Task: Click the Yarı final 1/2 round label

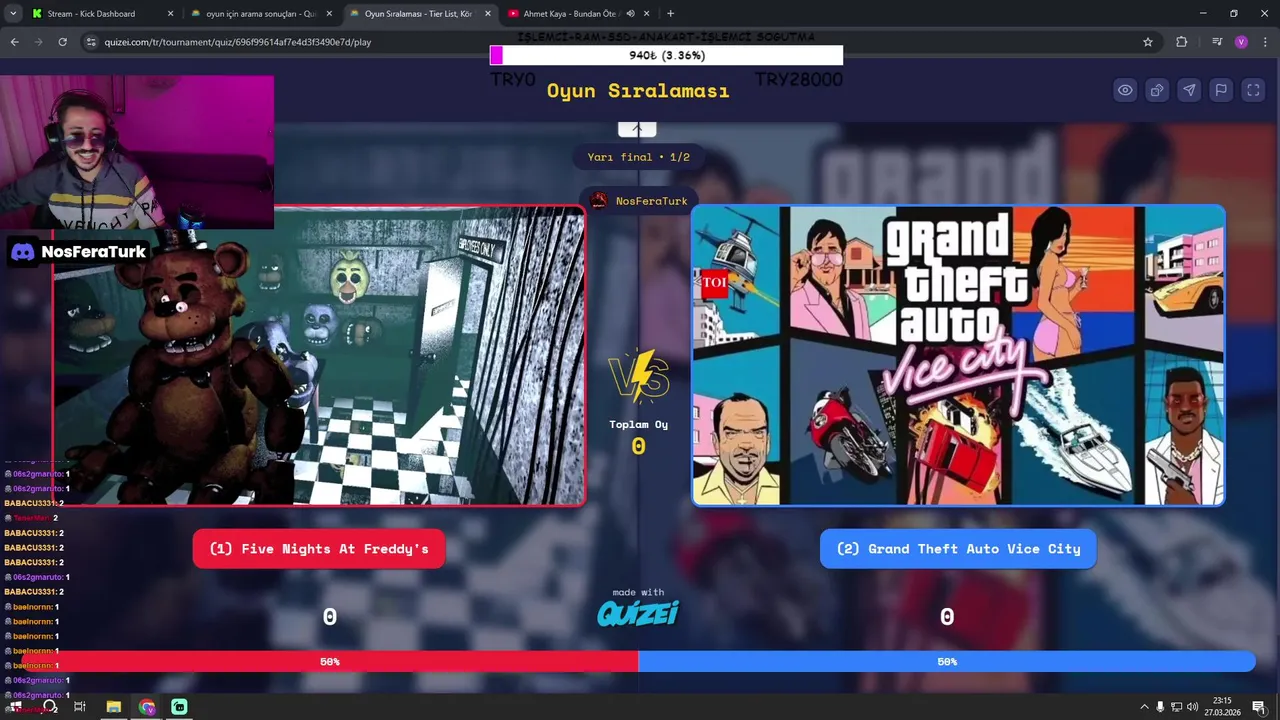Action: pos(638,157)
